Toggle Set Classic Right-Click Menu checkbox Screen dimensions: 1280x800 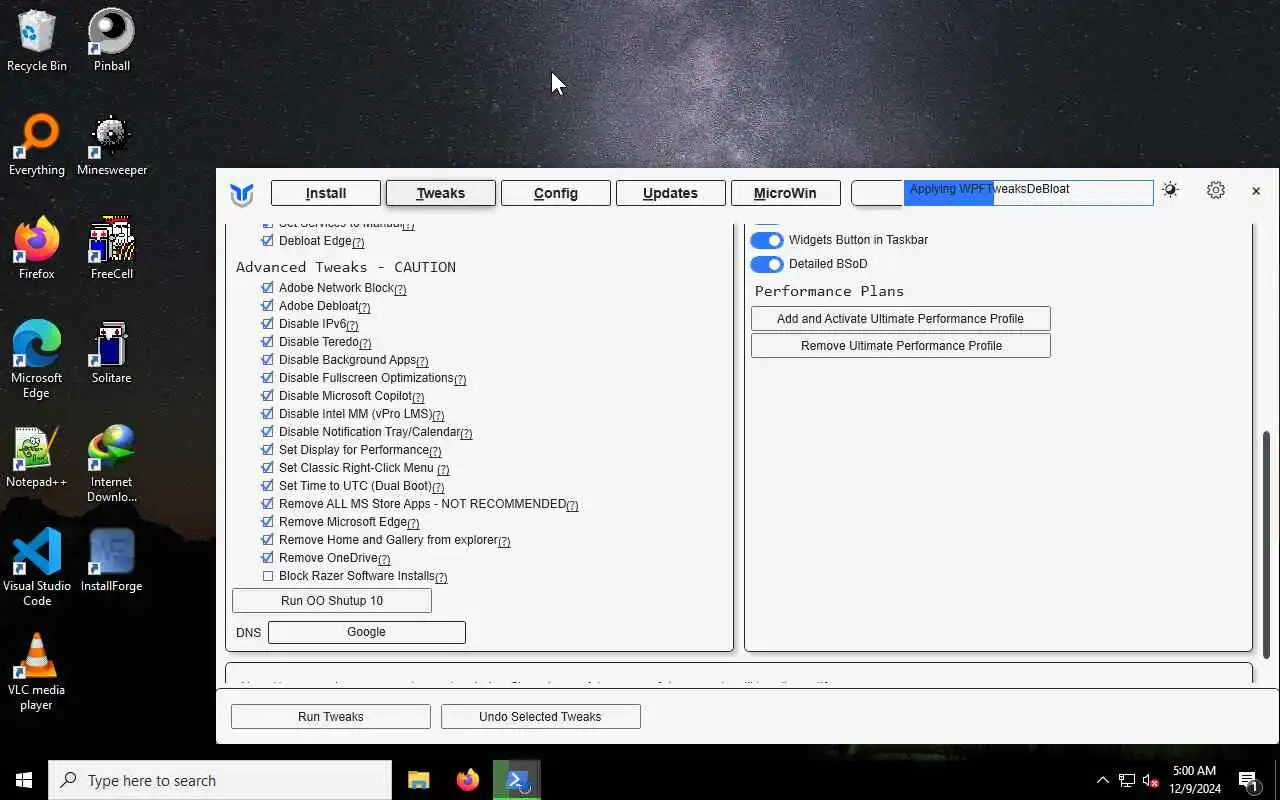[267, 468]
